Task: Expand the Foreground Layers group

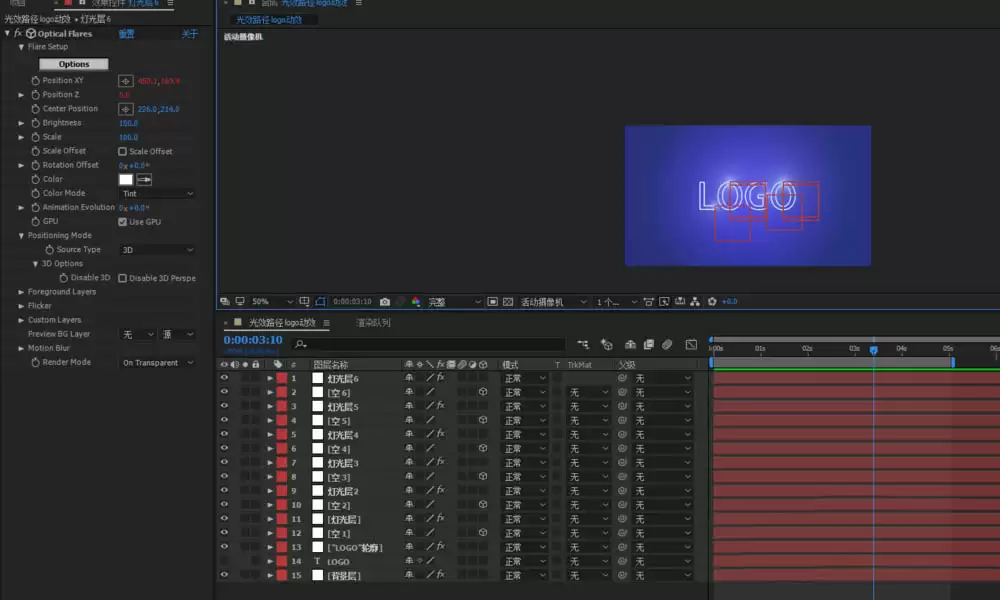Action: (x=21, y=292)
